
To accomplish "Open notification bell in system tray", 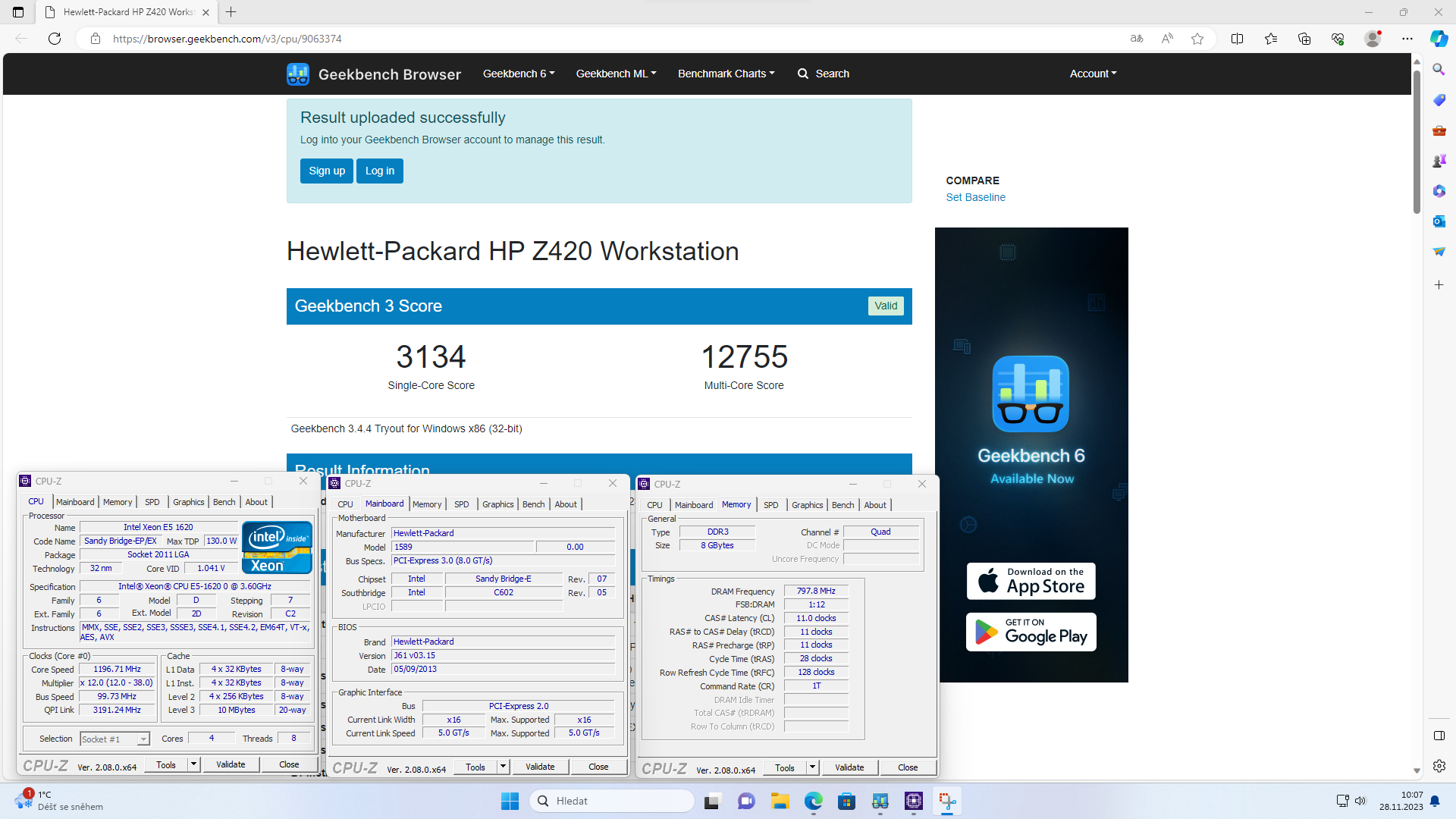I will tap(1435, 801).
